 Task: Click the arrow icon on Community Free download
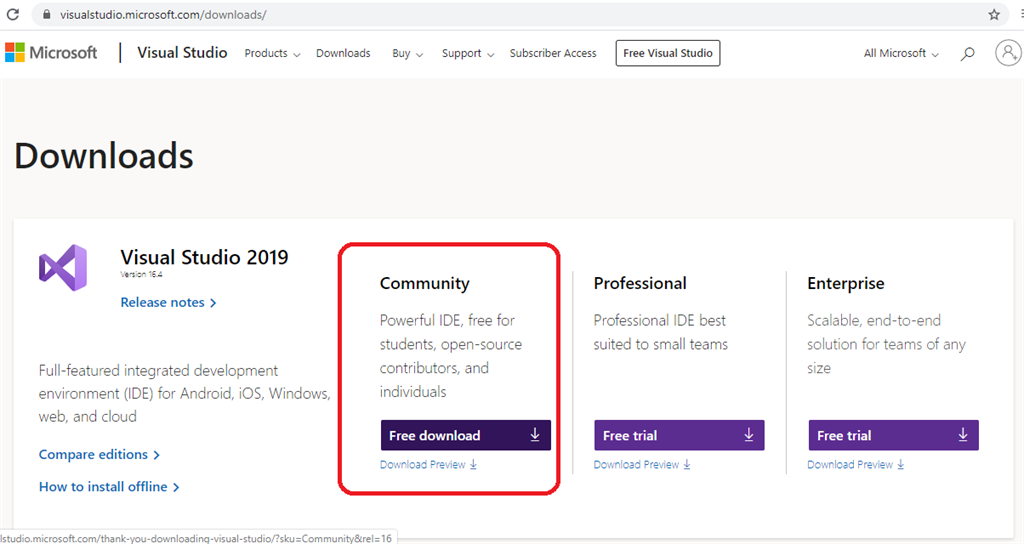(535, 435)
